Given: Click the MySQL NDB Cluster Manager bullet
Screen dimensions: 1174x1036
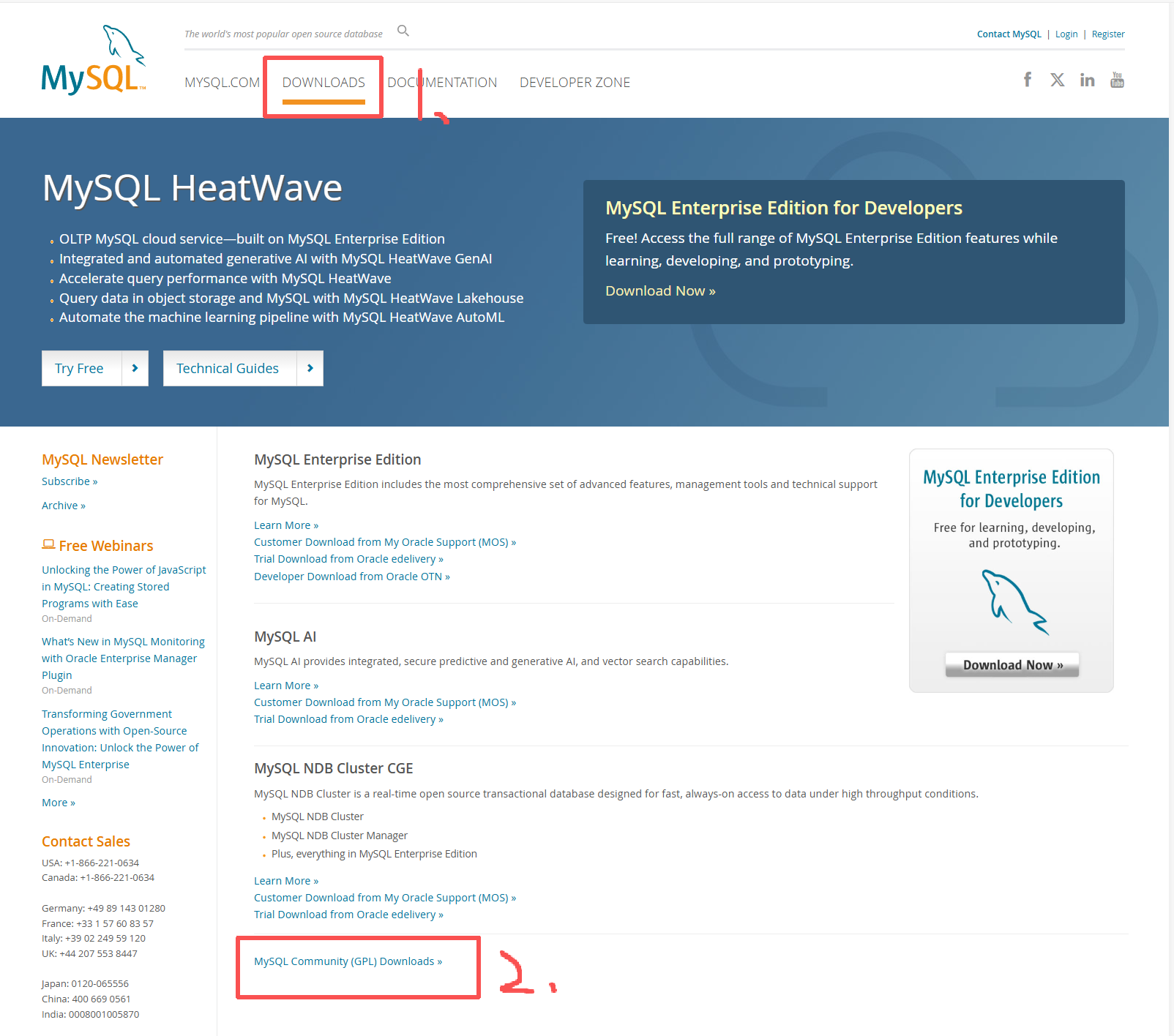Looking at the screenshot, I should point(340,836).
